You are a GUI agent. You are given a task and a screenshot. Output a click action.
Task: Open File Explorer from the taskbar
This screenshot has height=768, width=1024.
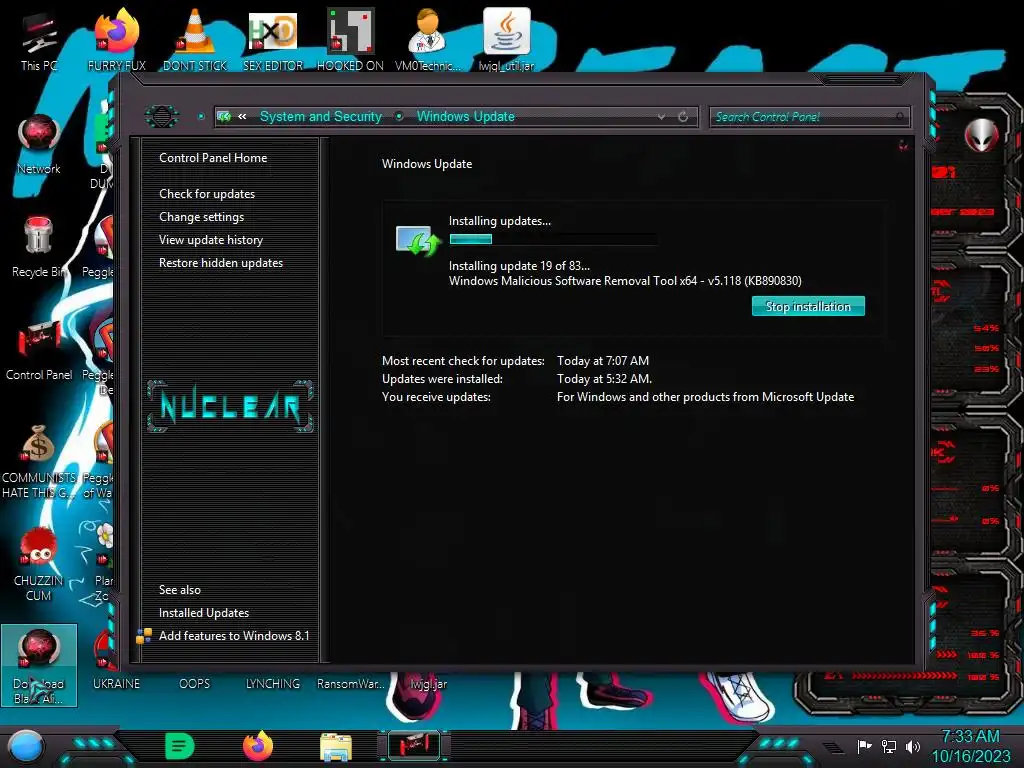tap(336, 747)
